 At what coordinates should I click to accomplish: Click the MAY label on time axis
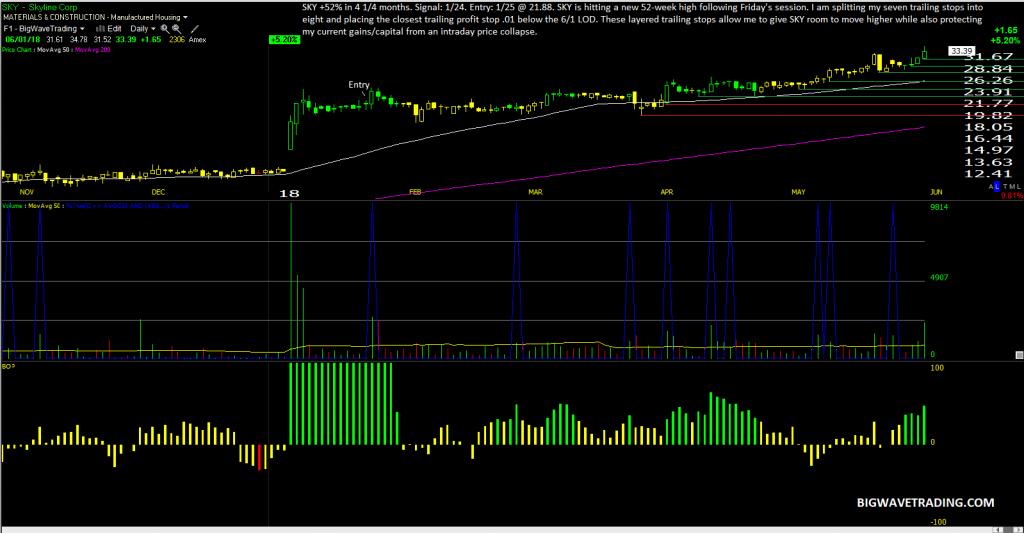point(798,192)
